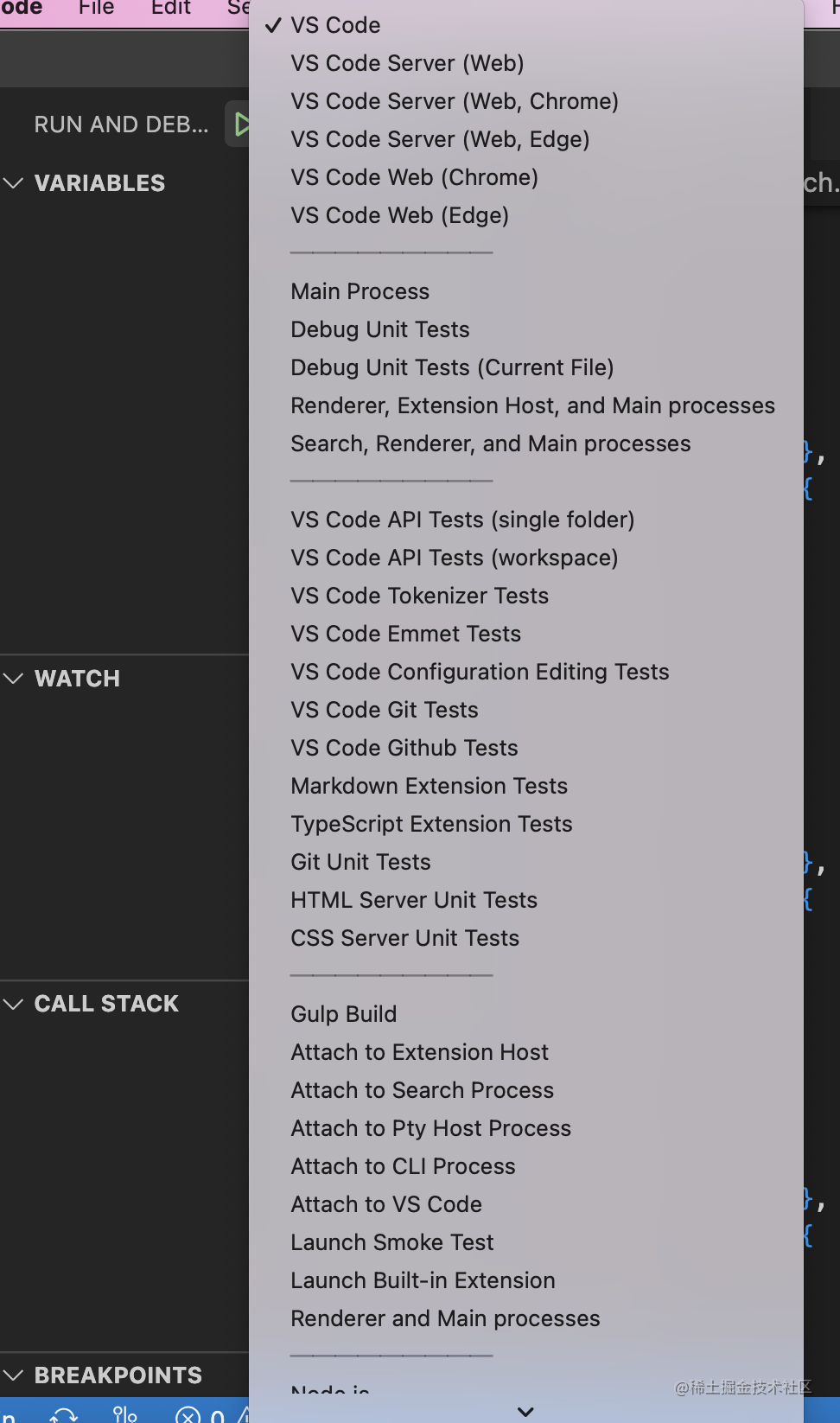Select VS Code Web (Chrome)

525,177
